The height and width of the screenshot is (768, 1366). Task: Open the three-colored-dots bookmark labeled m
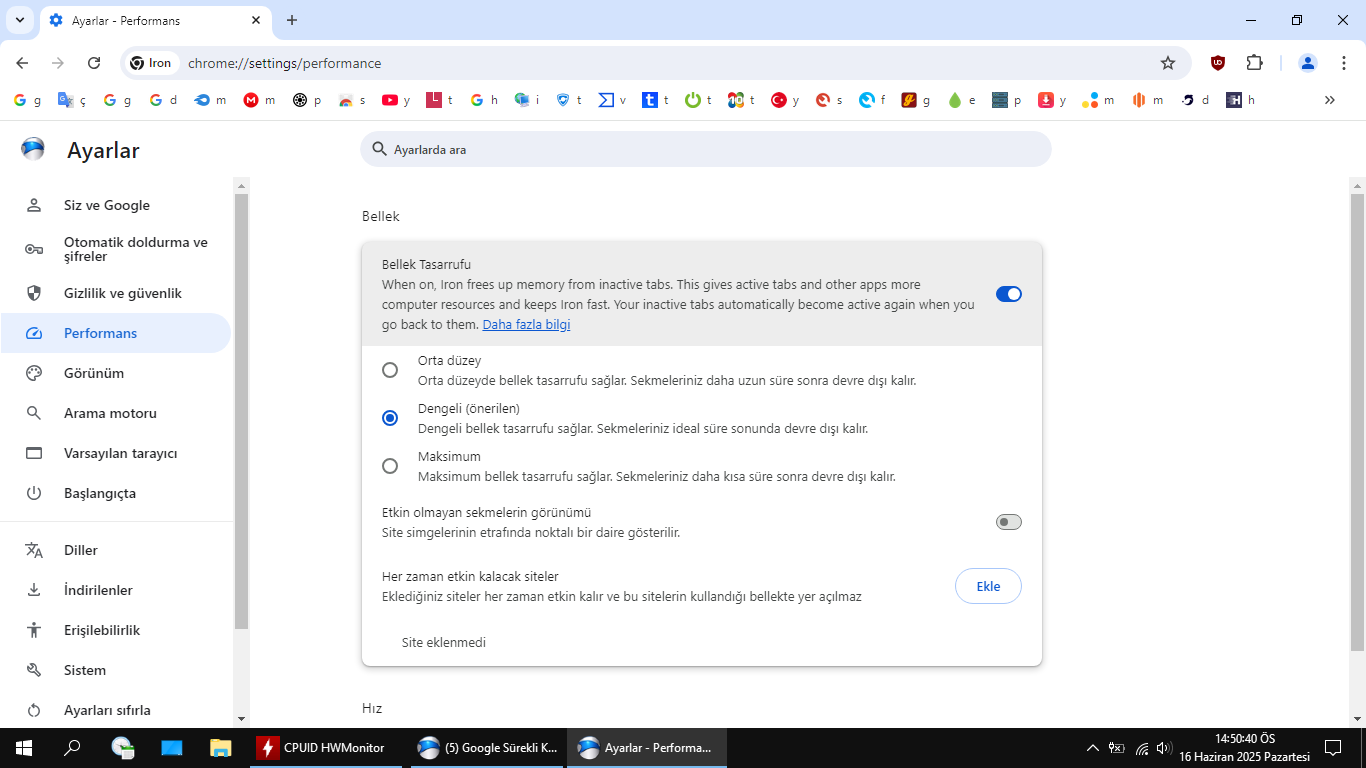point(1099,100)
